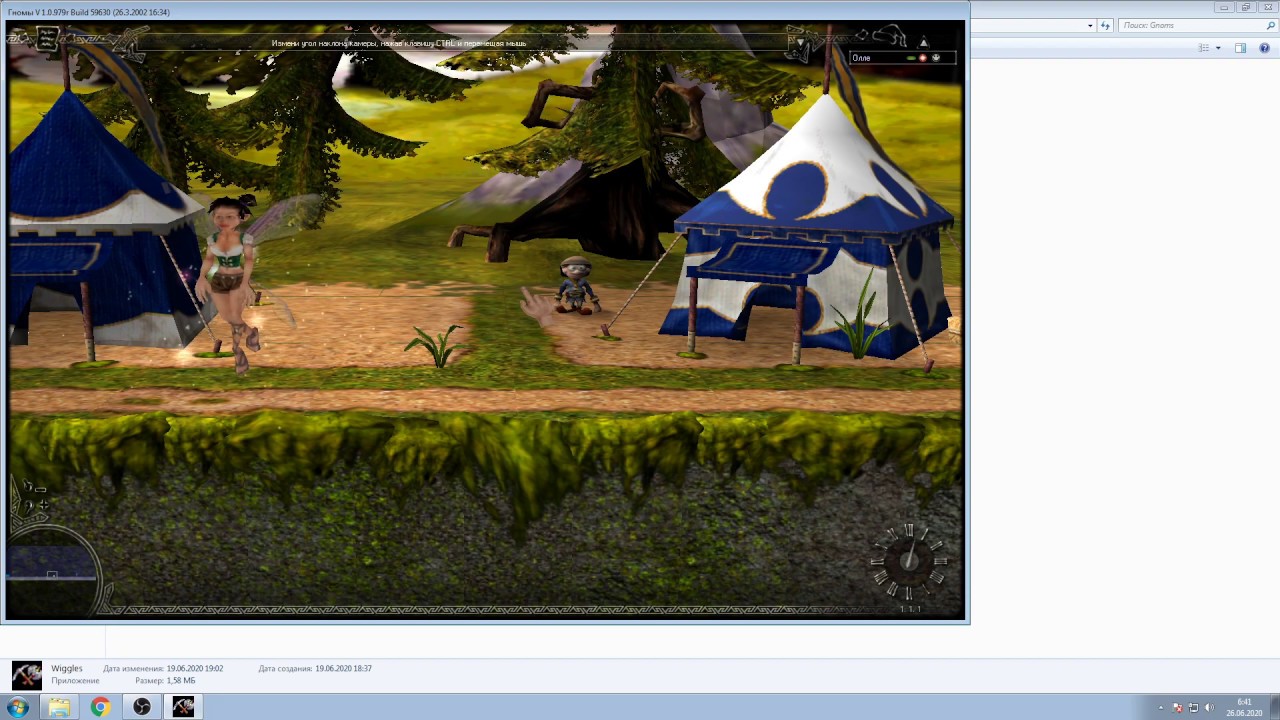Click the camera tilt hint text at the top
This screenshot has width=1280, height=720.
pos(399,43)
